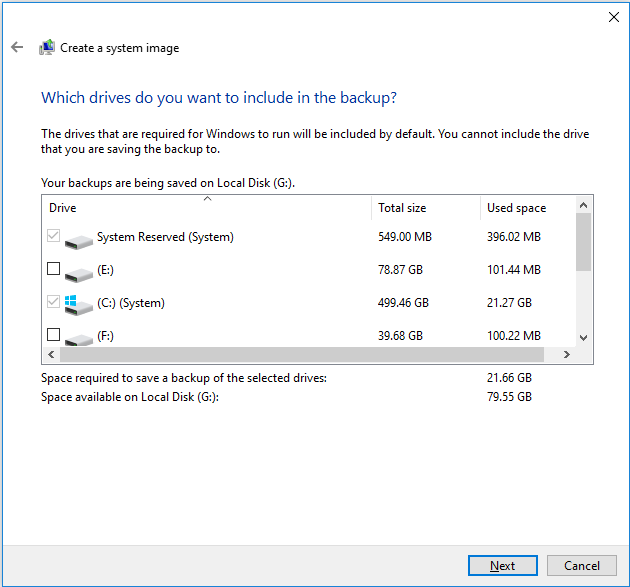Click 'Space required to save a backup' label

184,378
